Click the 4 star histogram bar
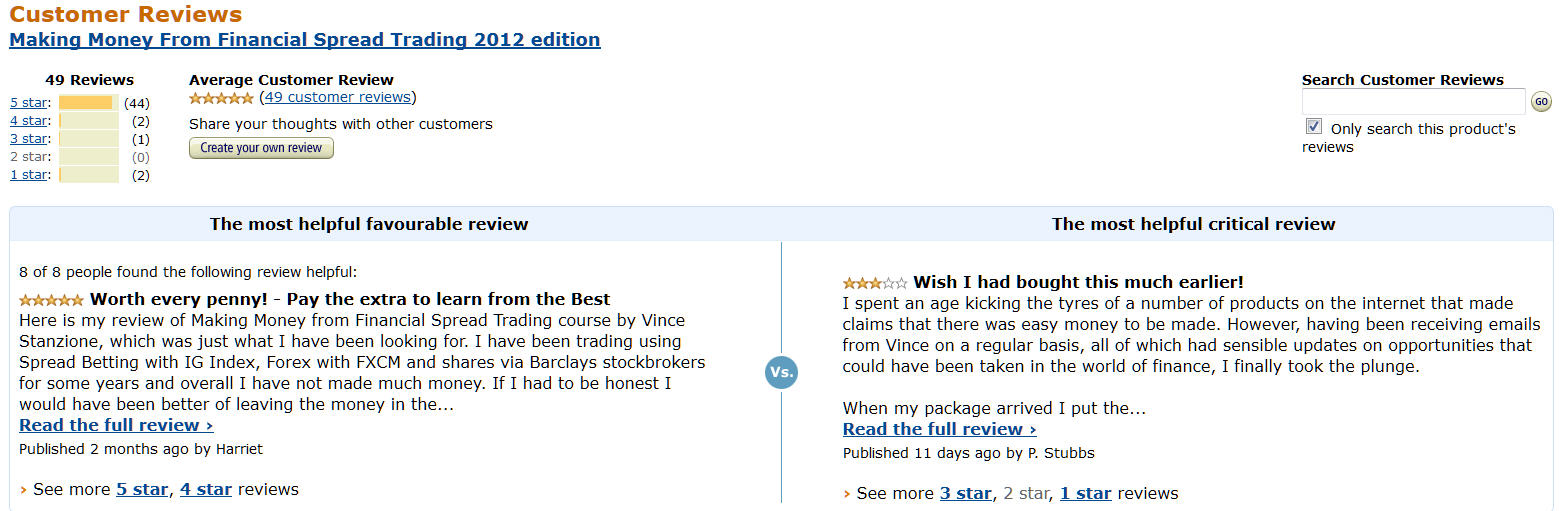The width and height of the screenshot is (1564, 511). click(x=88, y=121)
